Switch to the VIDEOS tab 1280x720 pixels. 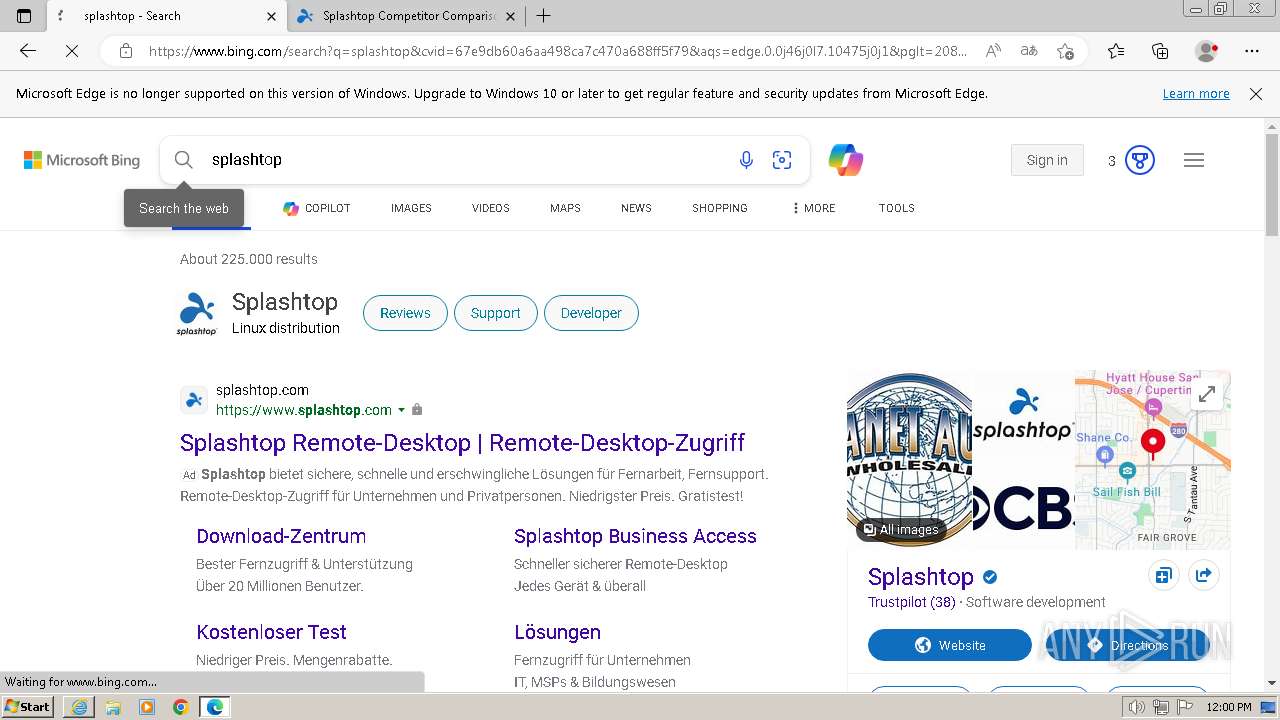point(491,208)
